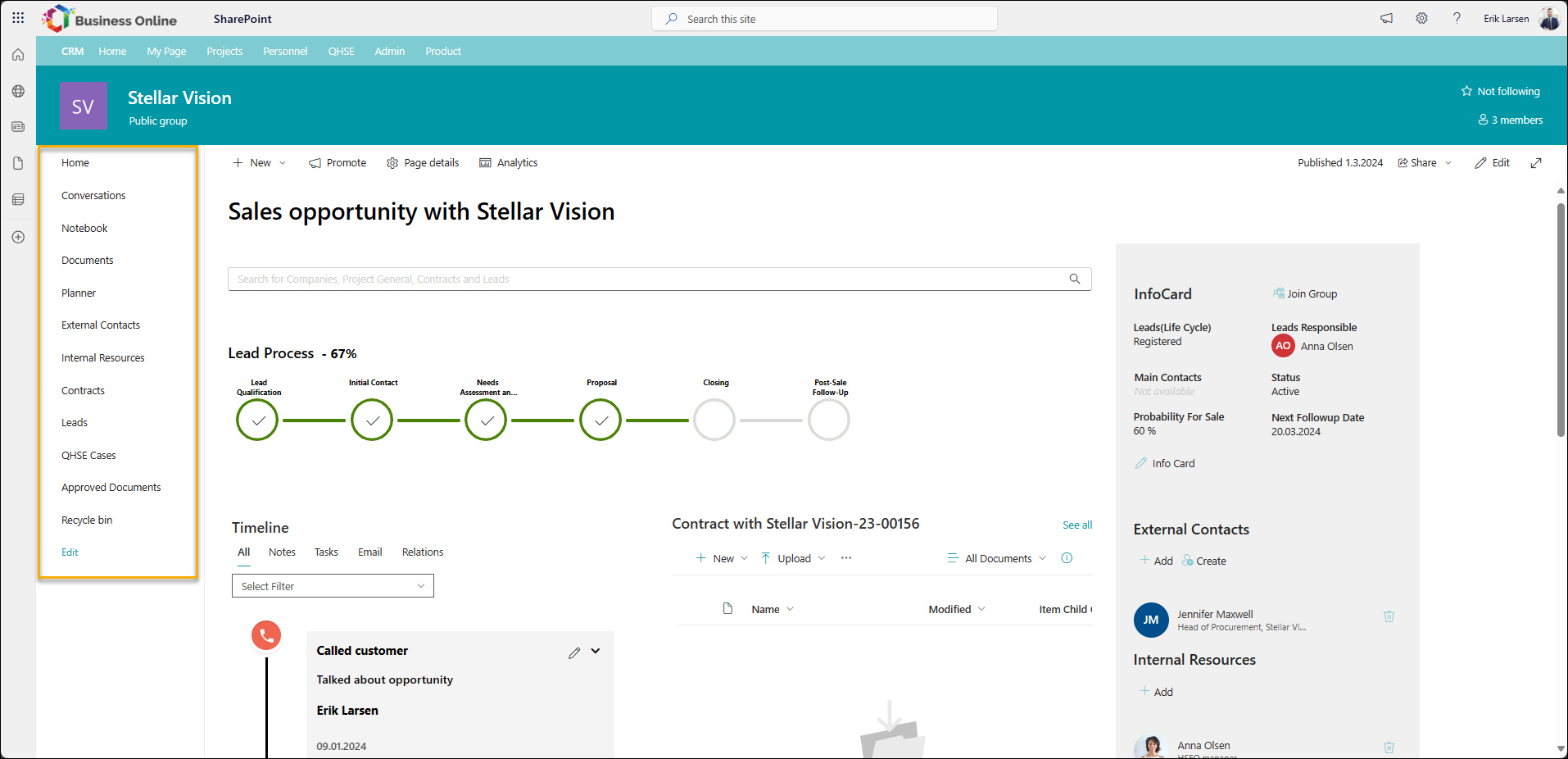Screen dimensions: 1568x759
Task: Delete Jennifer Maxwell with trash icon
Action: [1389, 616]
